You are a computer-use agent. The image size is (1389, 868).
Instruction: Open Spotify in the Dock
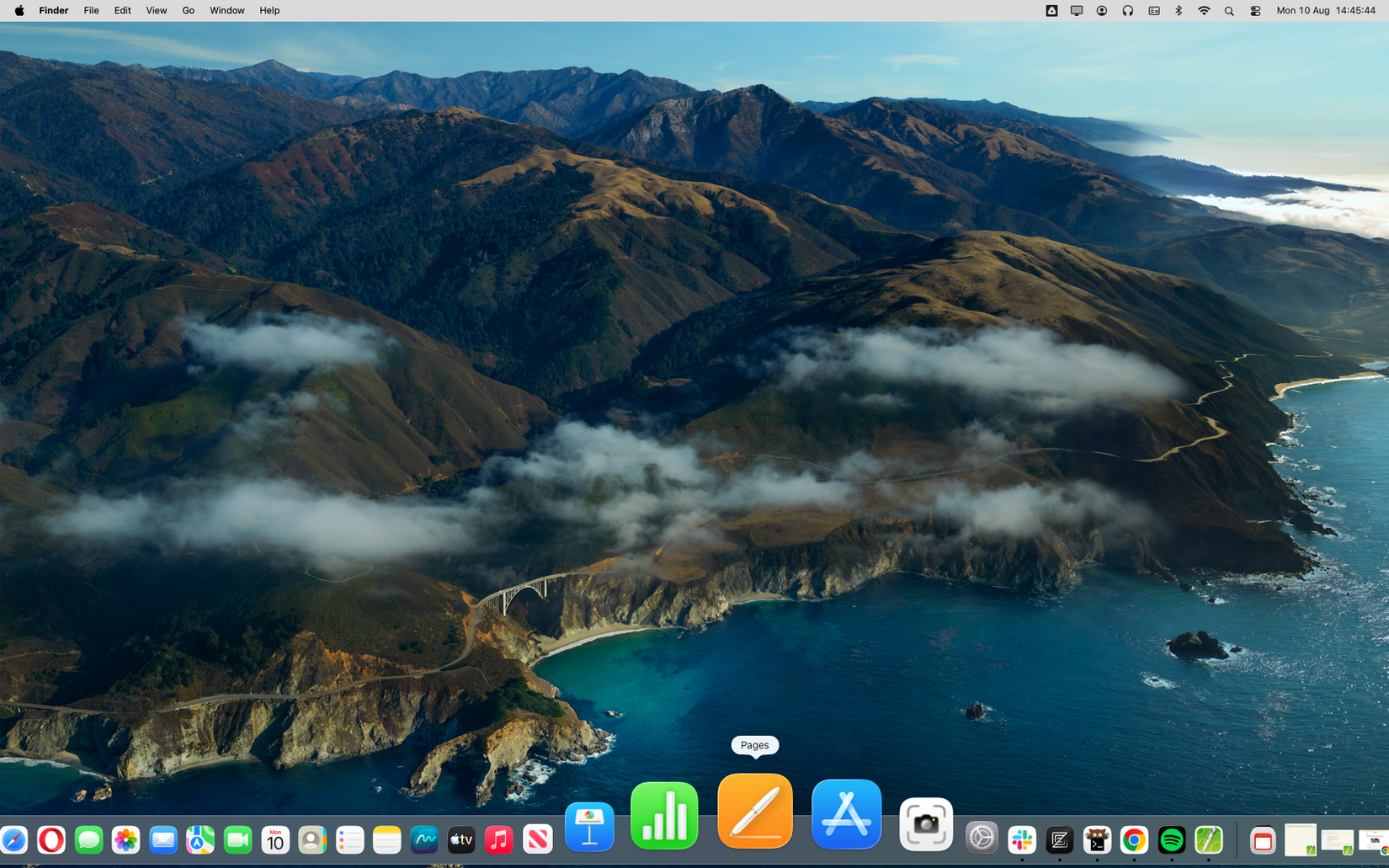(1171, 839)
